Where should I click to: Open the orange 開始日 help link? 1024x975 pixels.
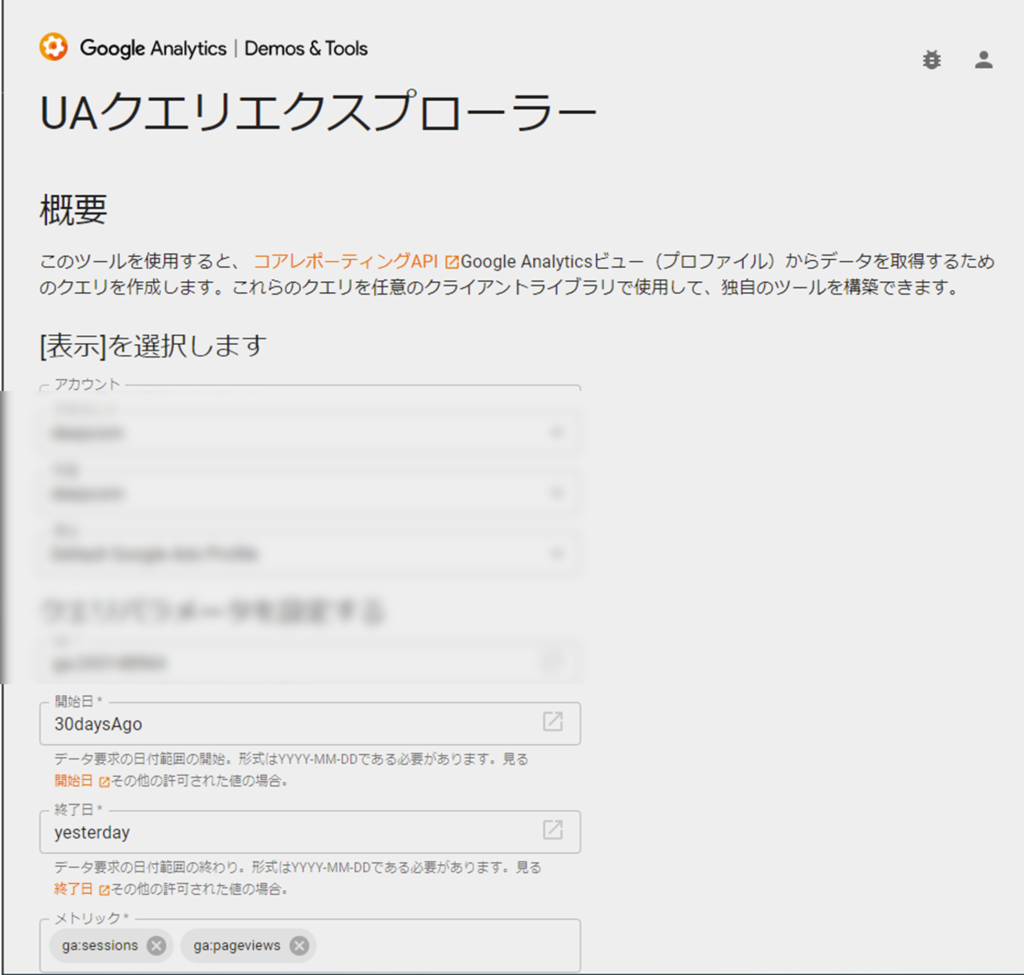(x=73, y=780)
